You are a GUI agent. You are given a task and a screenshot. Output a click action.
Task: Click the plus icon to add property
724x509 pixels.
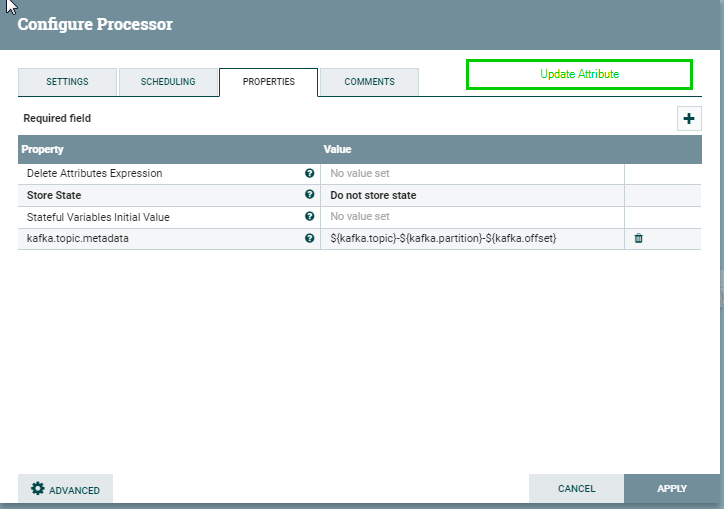689,119
